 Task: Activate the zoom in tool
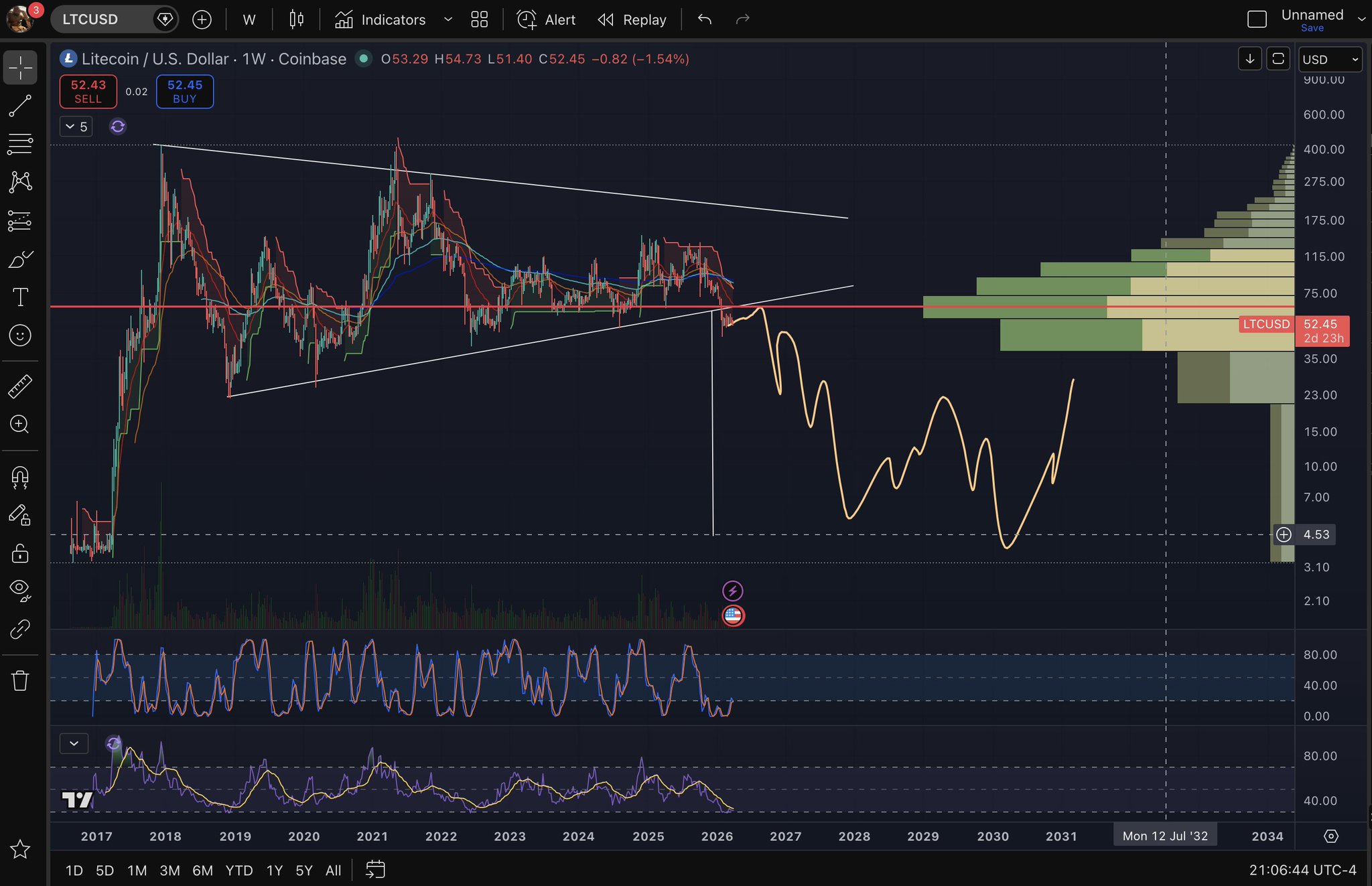coord(20,424)
